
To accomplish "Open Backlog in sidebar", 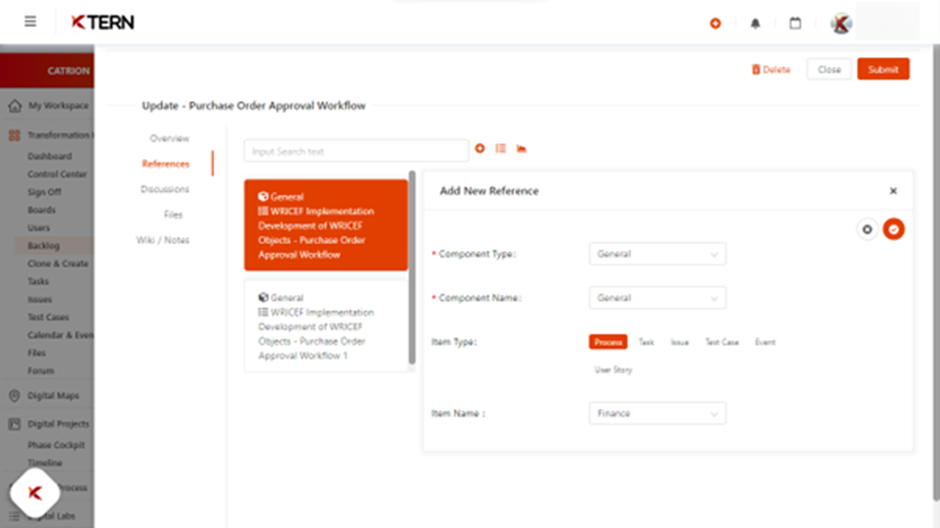I will pyautogui.click(x=43, y=246).
